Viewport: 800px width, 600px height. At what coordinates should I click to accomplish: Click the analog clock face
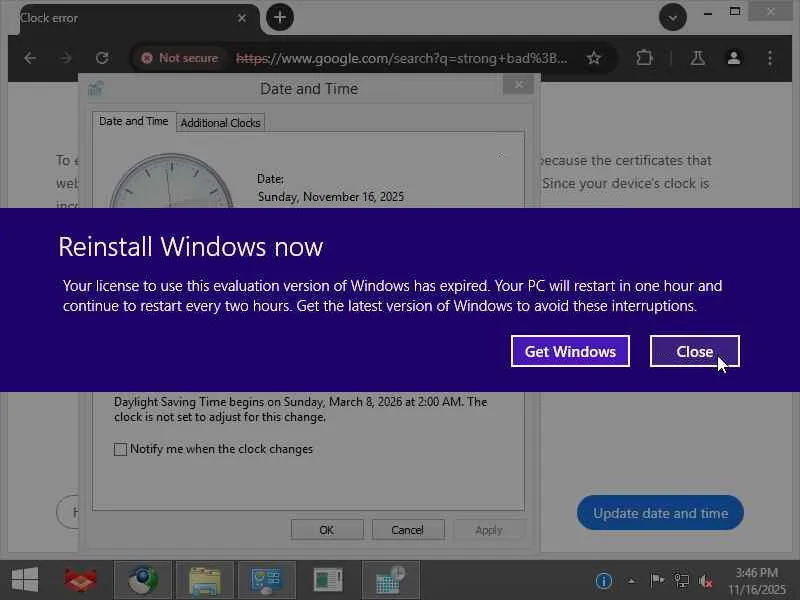171,181
